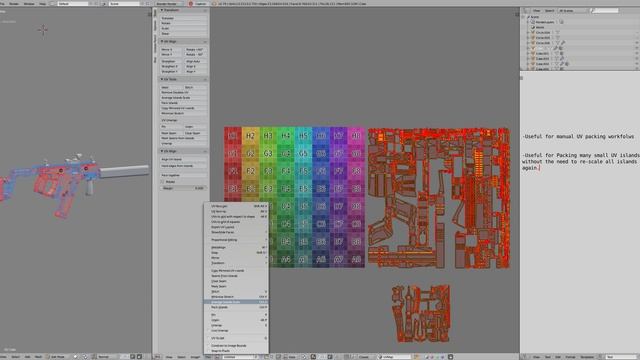The height and width of the screenshot is (360, 640).
Task: Open the Proportional Editing submenu
Action: coord(236,240)
